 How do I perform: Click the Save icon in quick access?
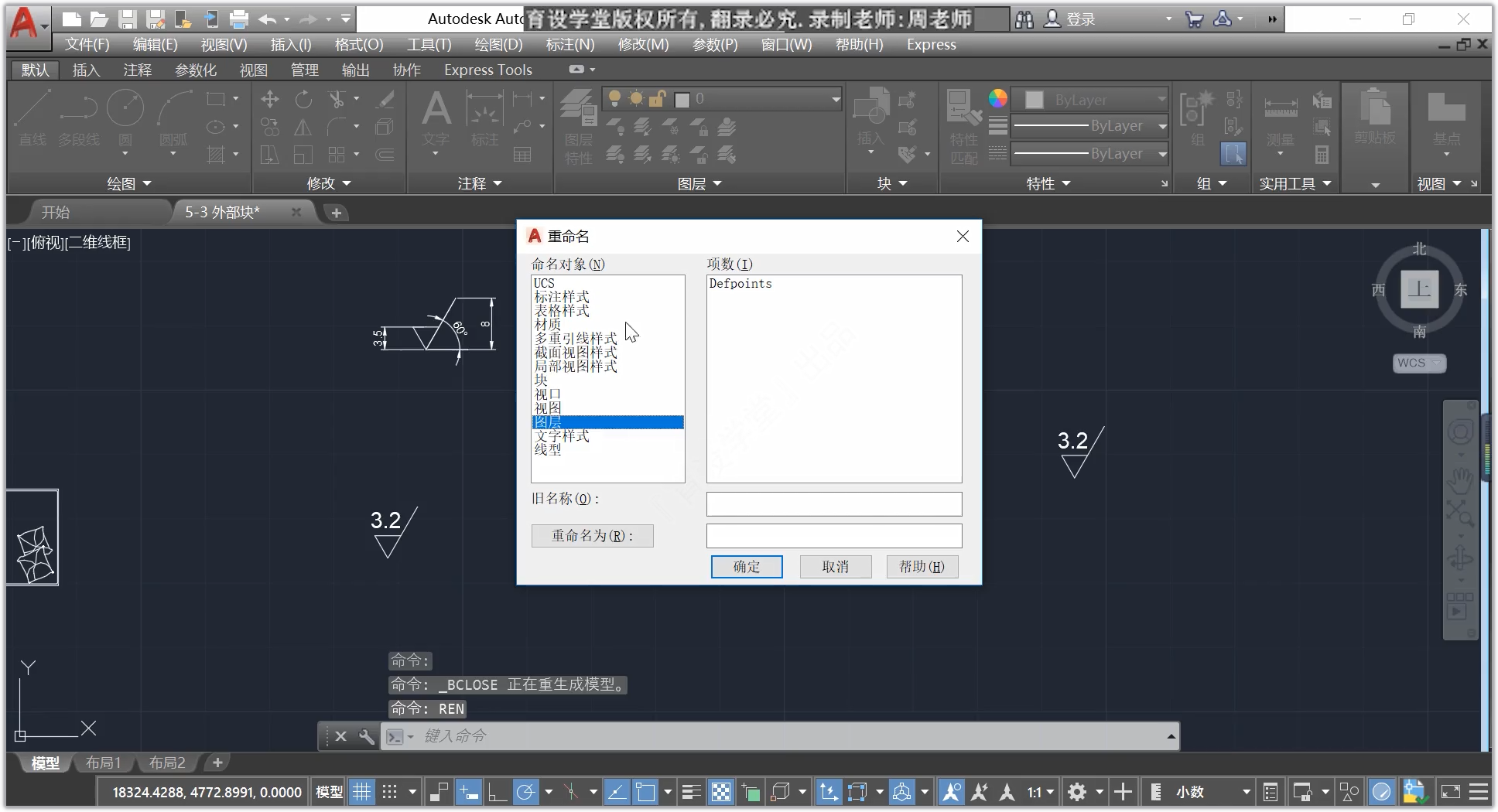click(x=128, y=19)
